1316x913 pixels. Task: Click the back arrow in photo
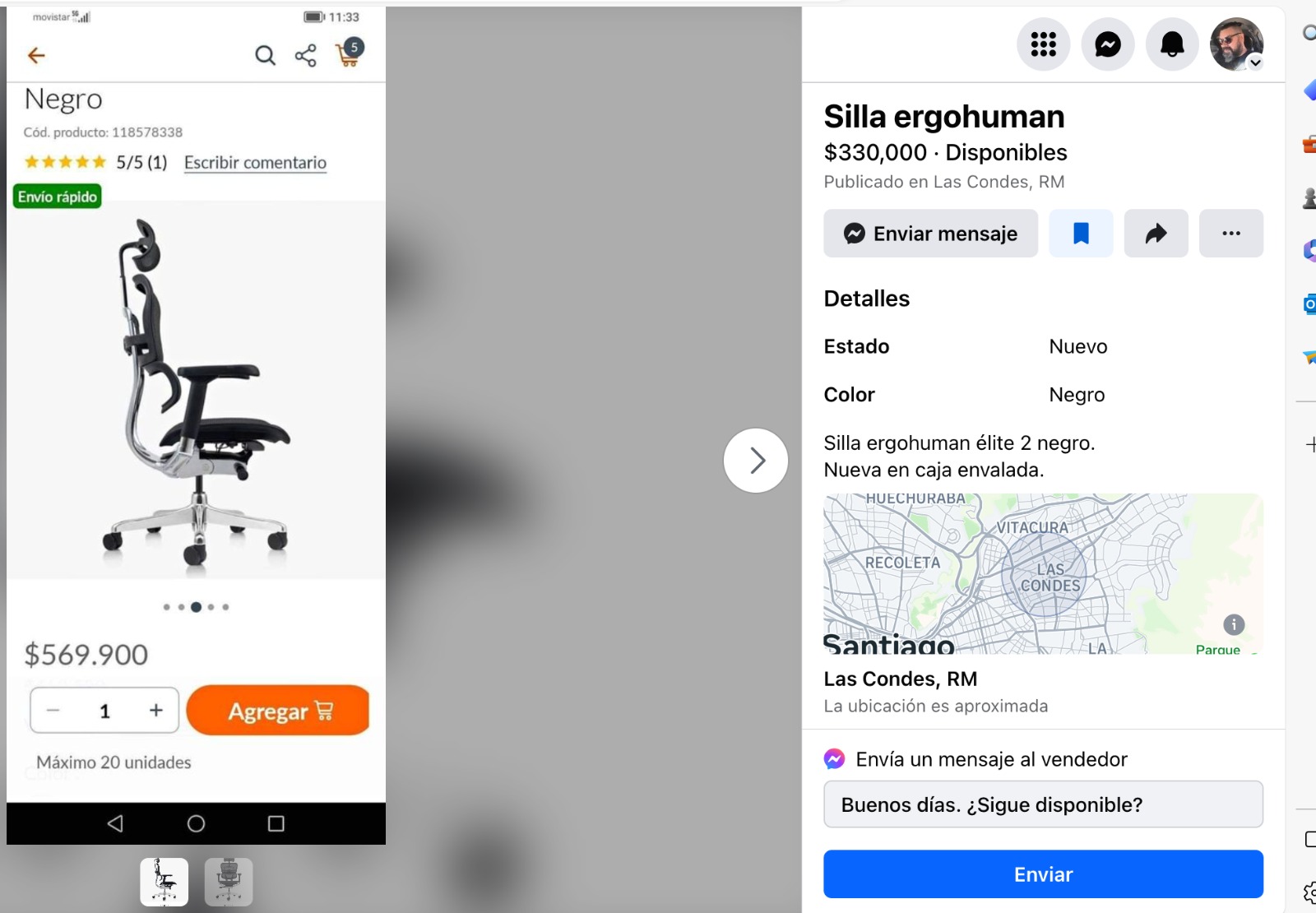click(36, 55)
